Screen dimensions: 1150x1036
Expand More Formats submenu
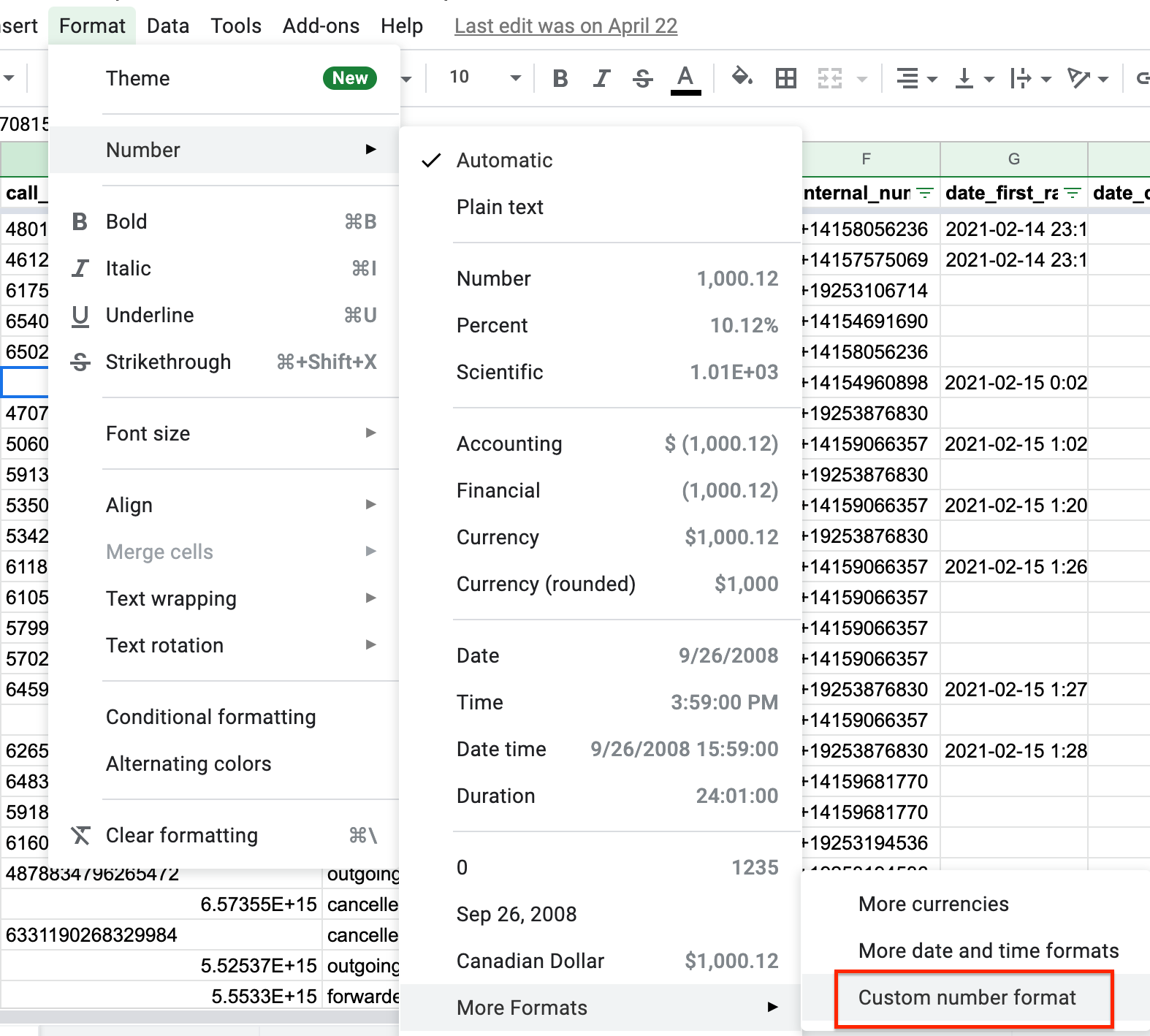(601, 1008)
